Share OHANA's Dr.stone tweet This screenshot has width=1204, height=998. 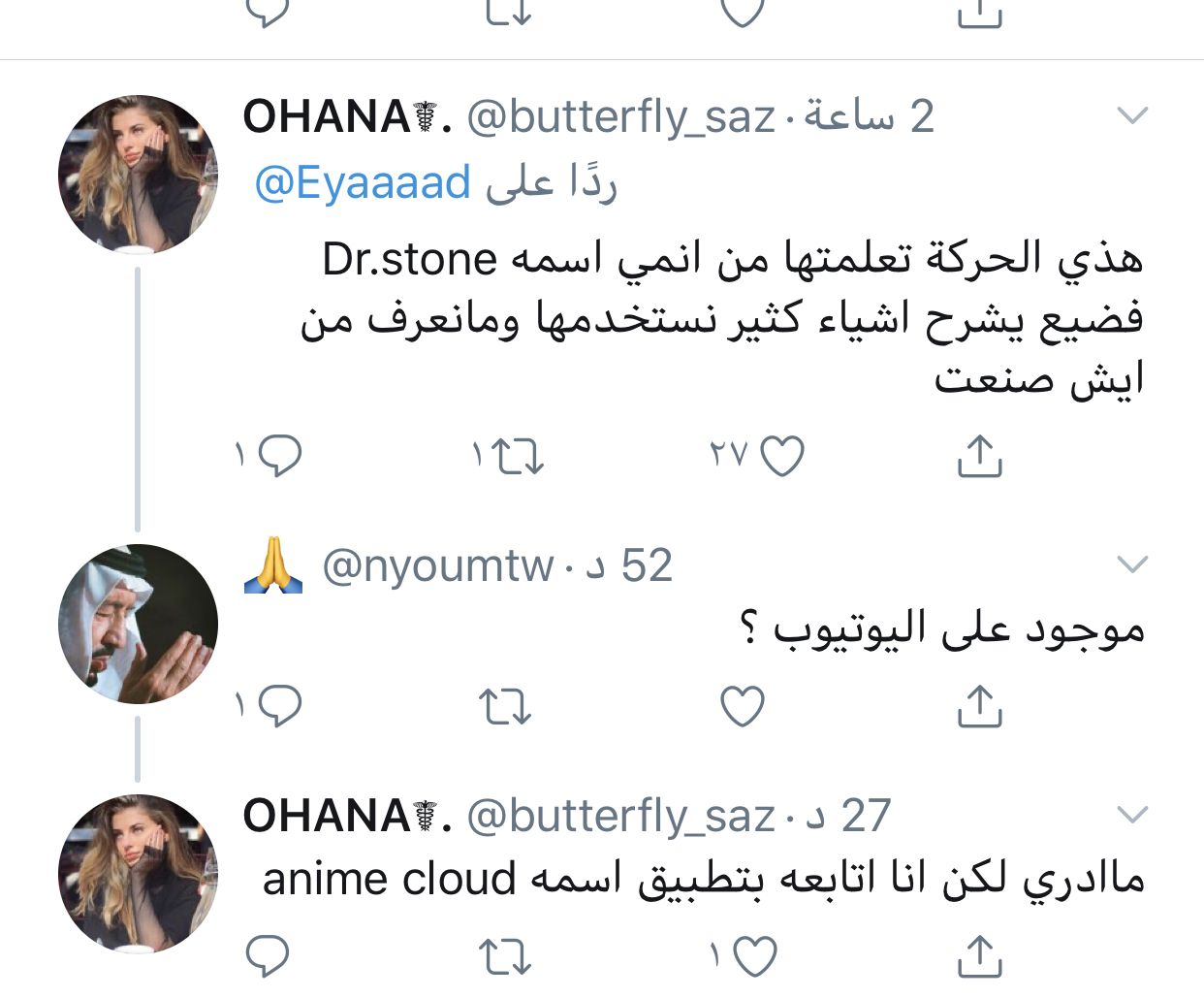979,456
